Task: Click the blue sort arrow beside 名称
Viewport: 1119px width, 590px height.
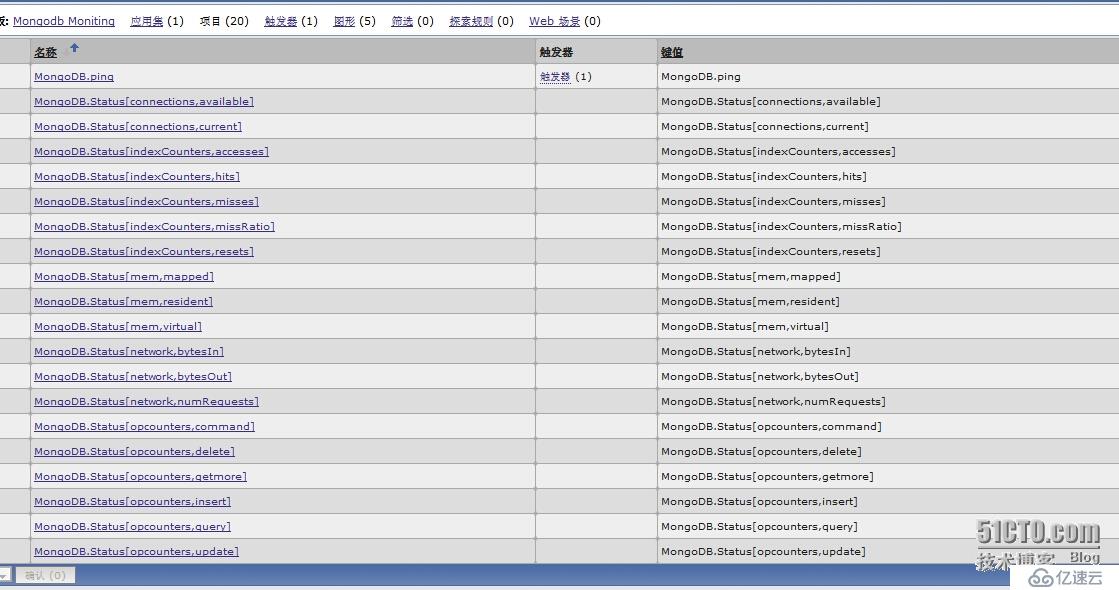Action: point(74,48)
